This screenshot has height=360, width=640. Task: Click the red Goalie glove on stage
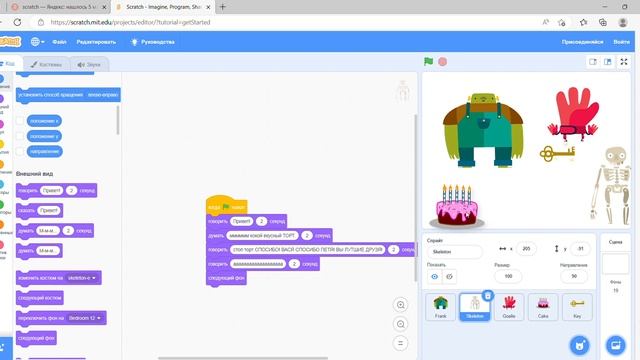[x=573, y=114]
